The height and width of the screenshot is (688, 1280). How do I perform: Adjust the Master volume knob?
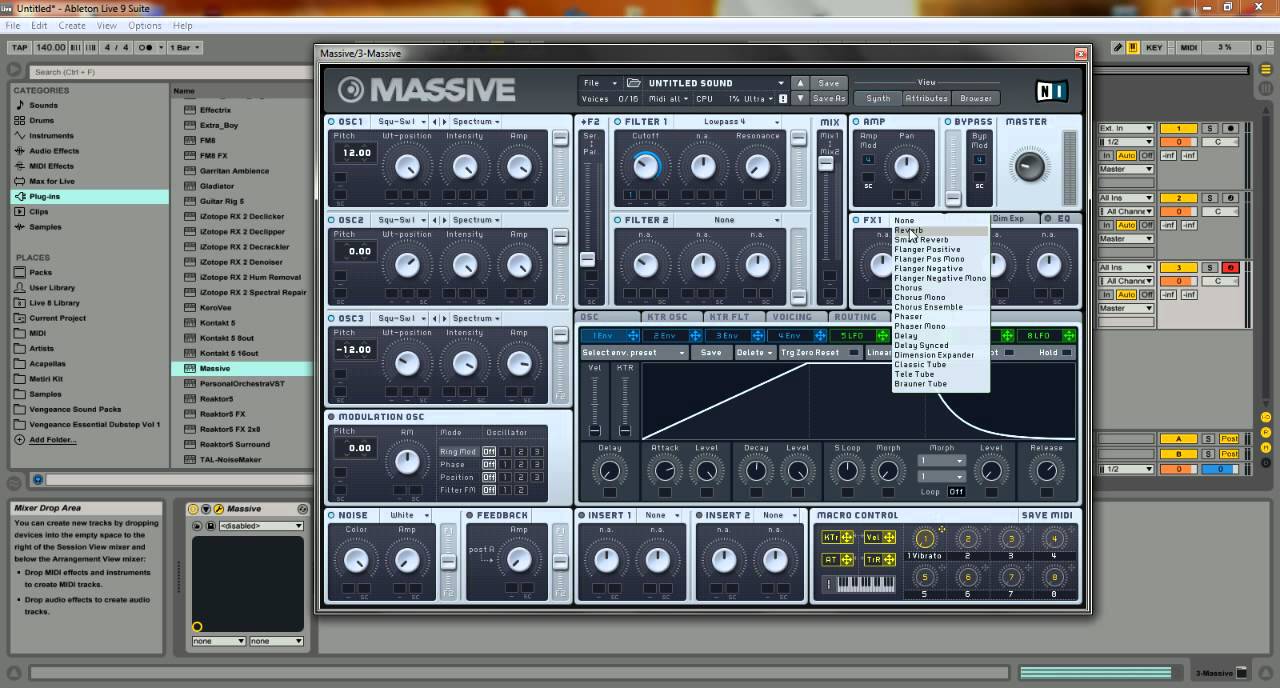1029,165
